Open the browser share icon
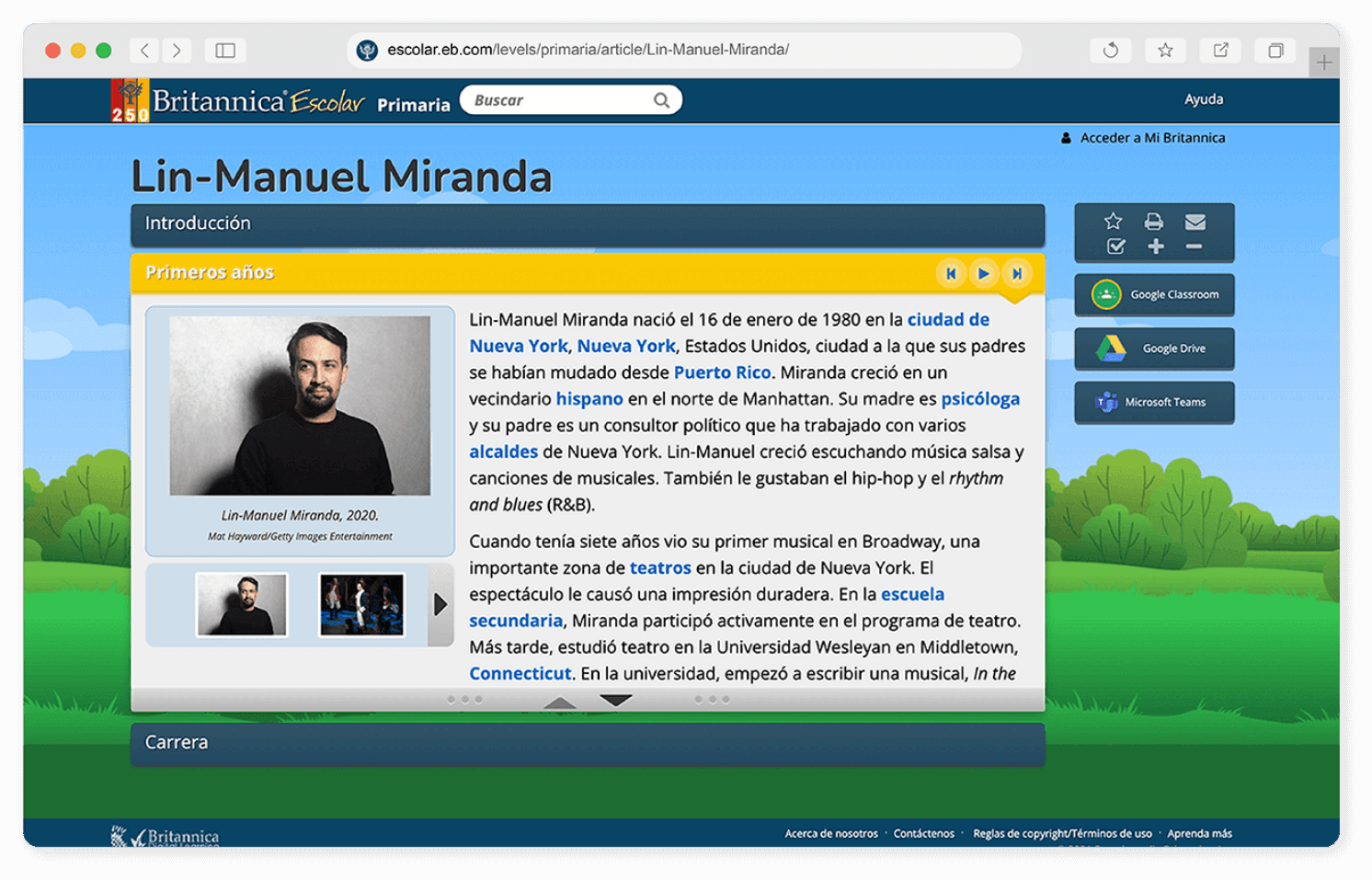This screenshot has width=1372, height=880. pyautogui.click(x=1220, y=50)
